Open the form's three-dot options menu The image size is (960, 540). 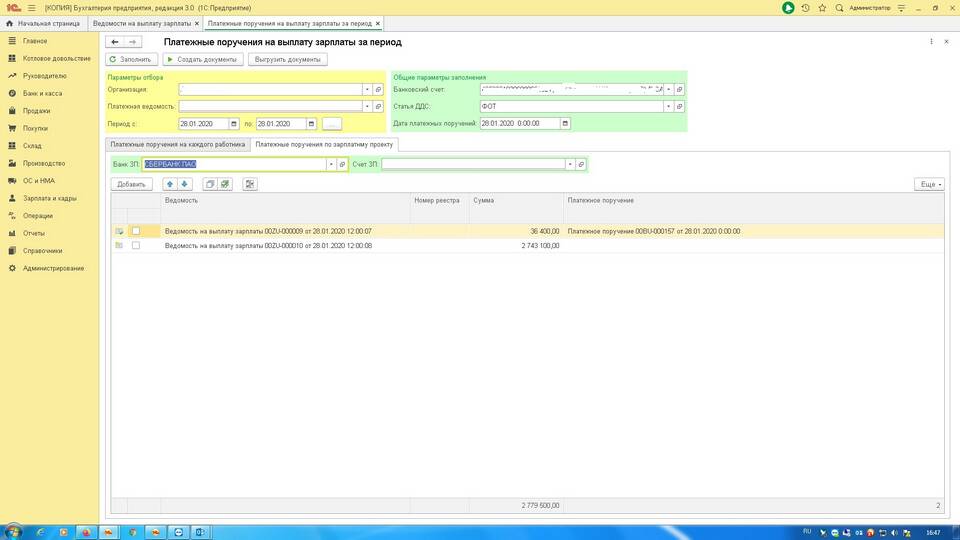[931, 42]
